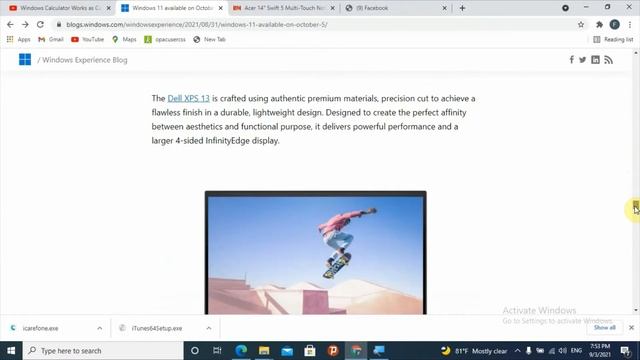The height and width of the screenshot is (360, 640).
Task: Click the Windows logo on blog header
Action: click(x=25, y=60)
